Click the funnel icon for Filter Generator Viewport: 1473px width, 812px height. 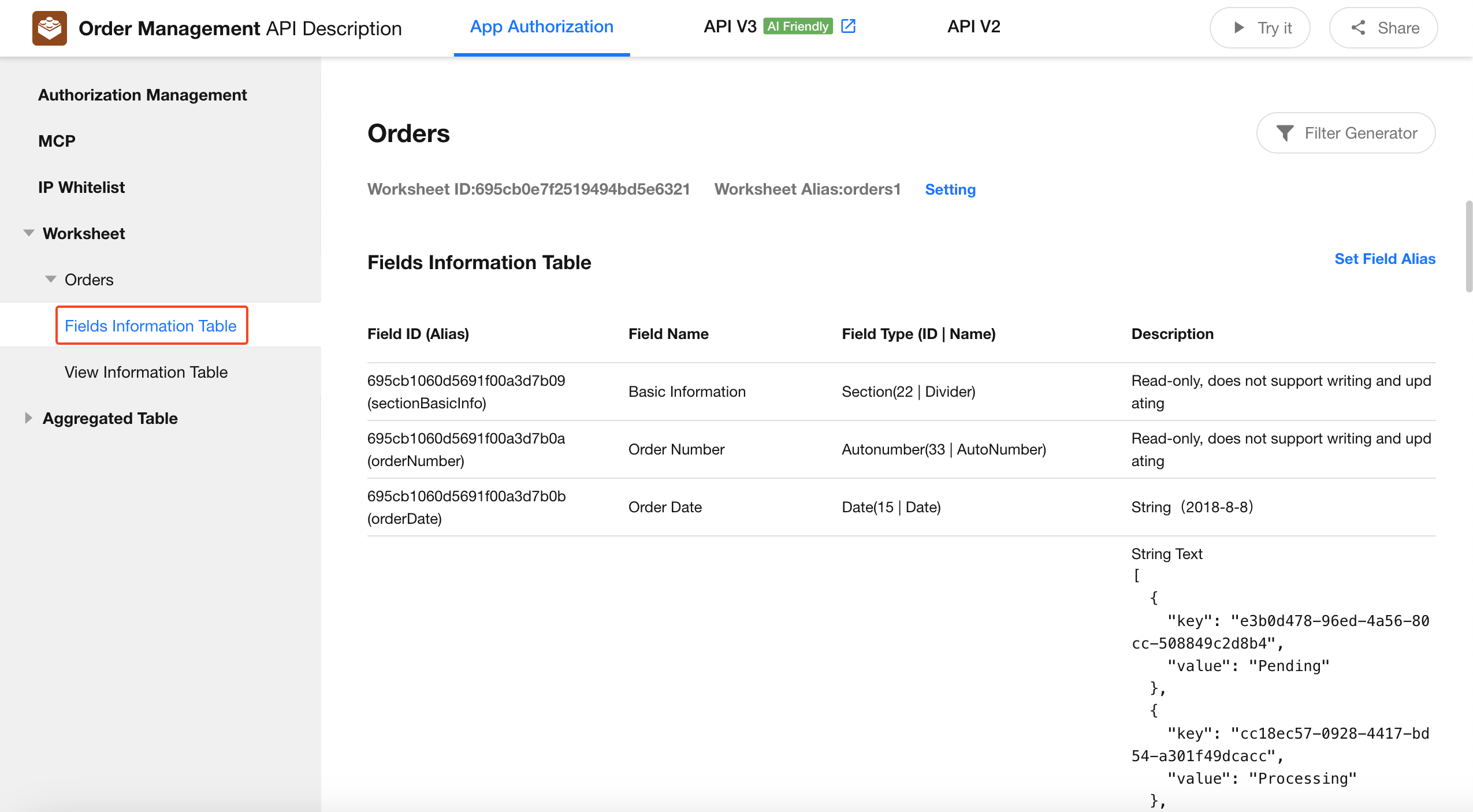1284,133
